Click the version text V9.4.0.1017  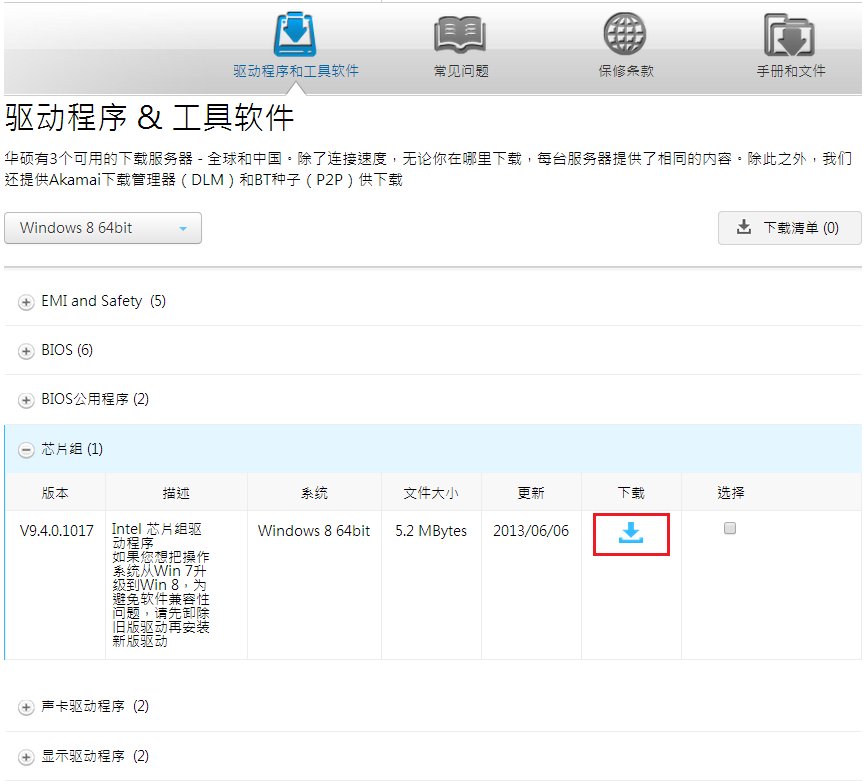[56, 531]
